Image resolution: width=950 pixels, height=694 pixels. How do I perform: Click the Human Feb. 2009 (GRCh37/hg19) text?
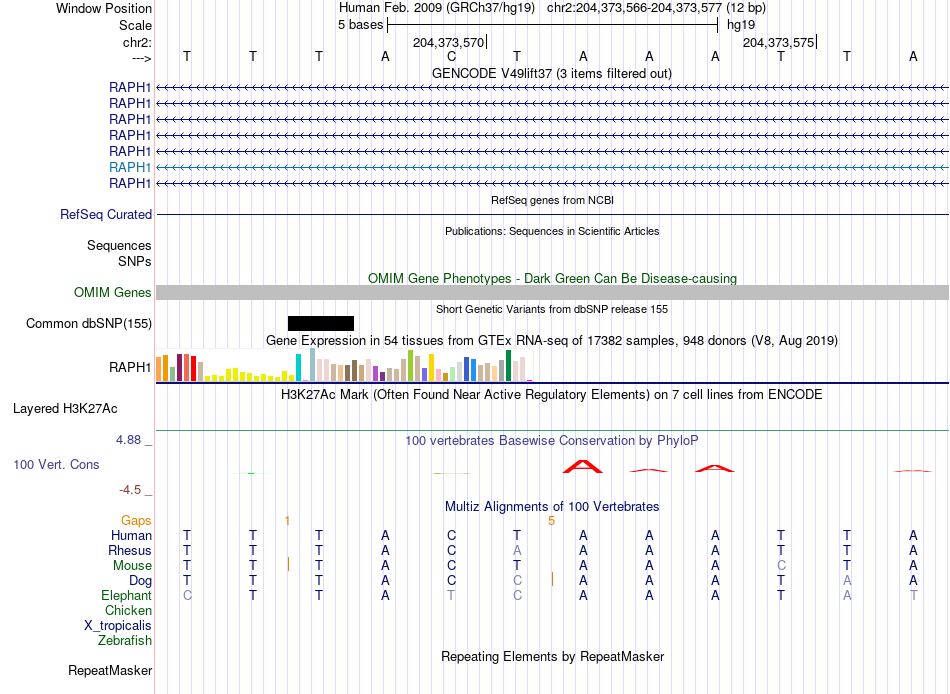437,8
